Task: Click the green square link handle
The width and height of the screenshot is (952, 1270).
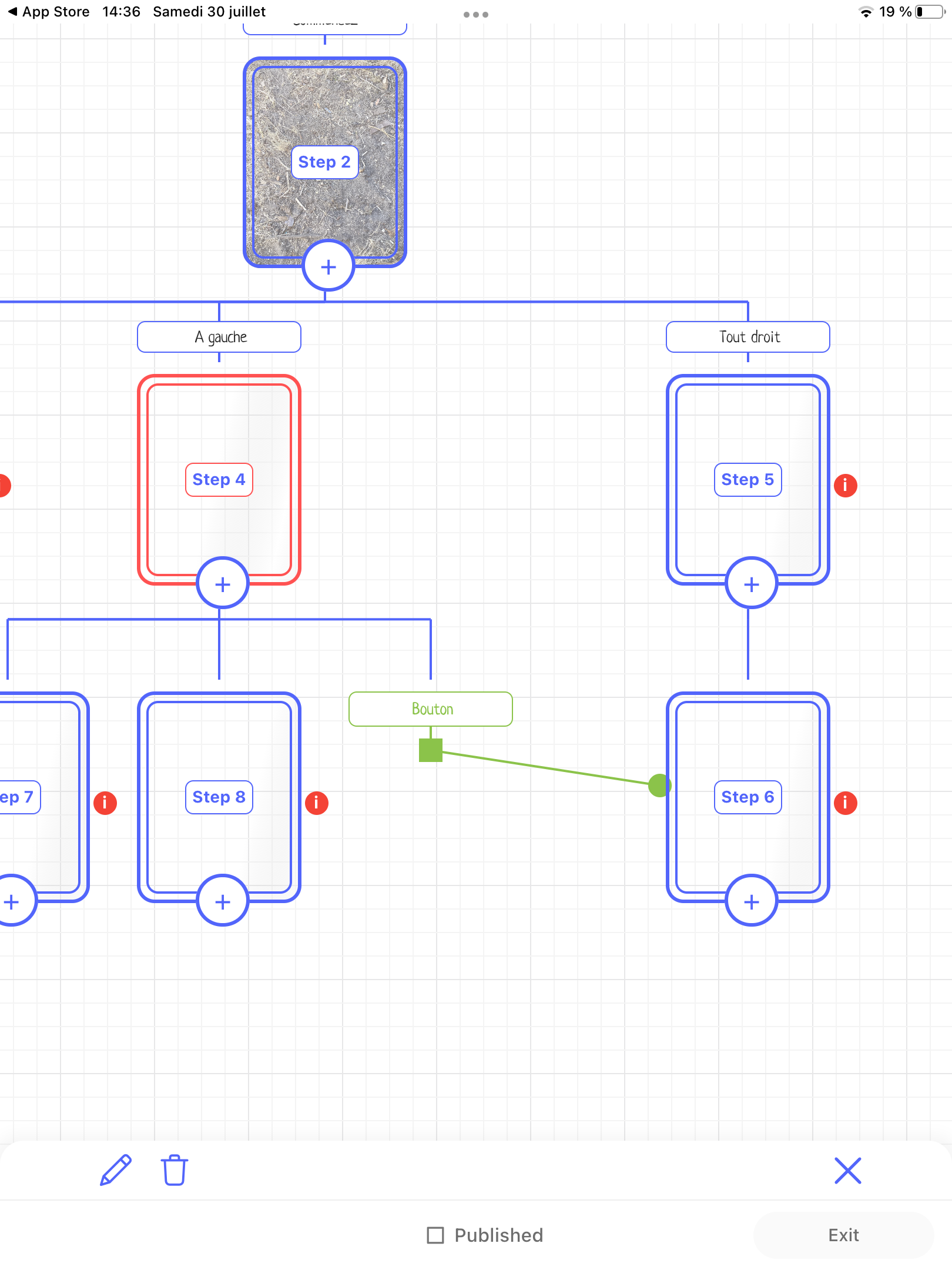Action: 431,750
